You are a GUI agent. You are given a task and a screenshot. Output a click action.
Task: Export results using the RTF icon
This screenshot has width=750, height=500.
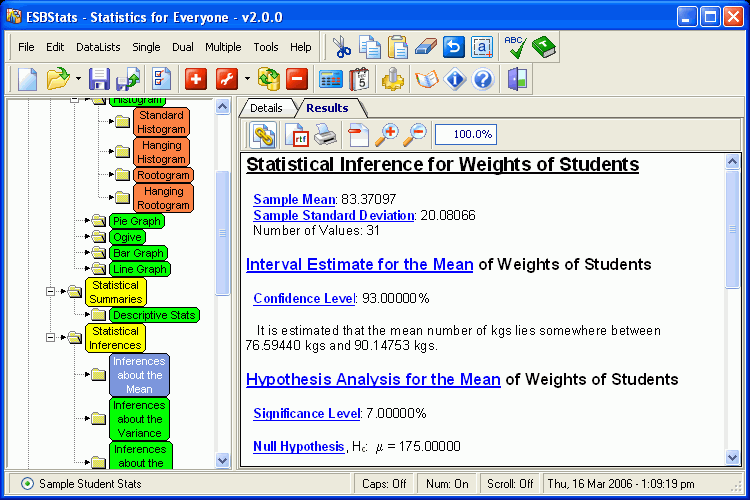[297, 134]
